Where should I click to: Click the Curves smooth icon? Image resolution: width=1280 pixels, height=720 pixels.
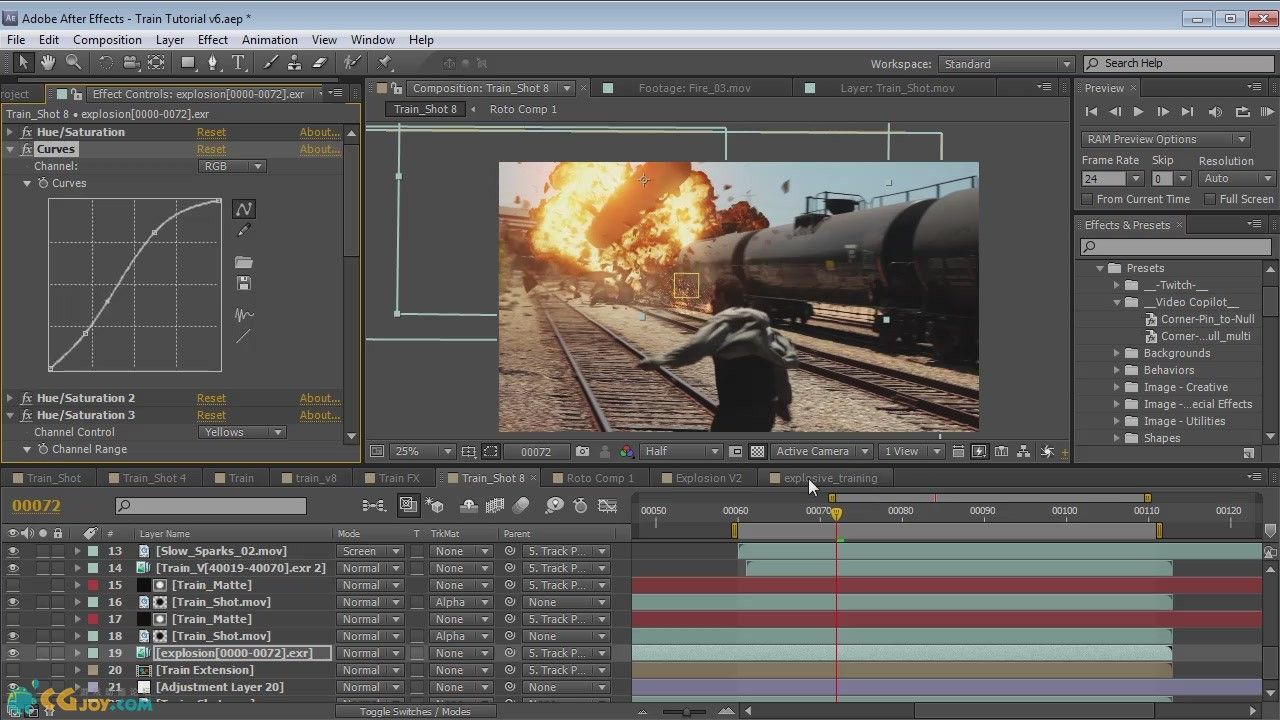(x=244, y=314)
